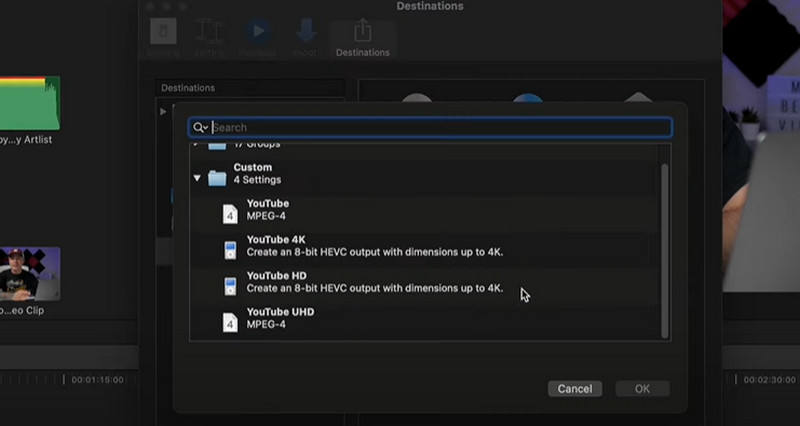This screenshot has height=426, width=800.
Task: Click the YouTube HD device icon
Action: click(x=230, y=284)
